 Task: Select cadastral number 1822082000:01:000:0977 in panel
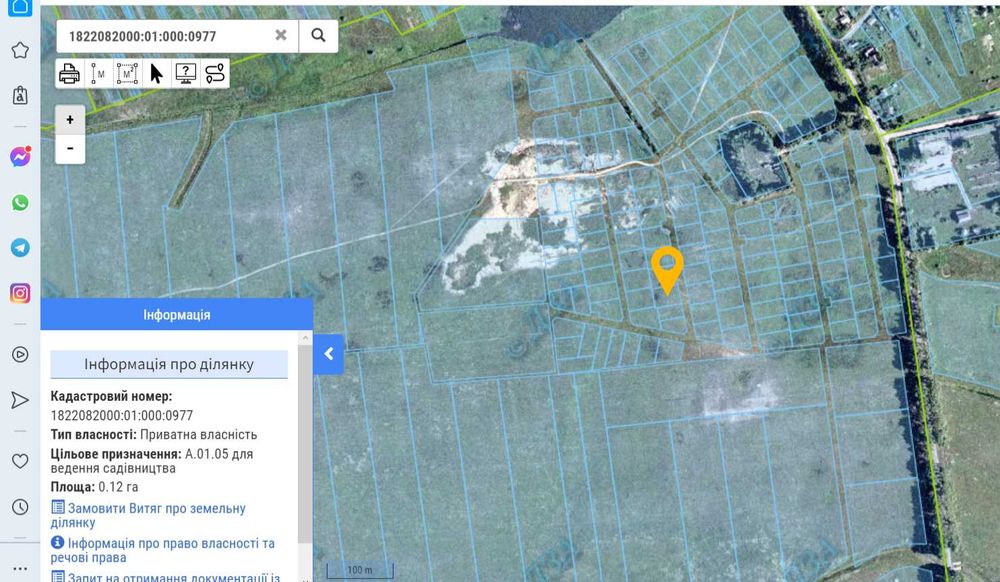(x=121, y=416)
